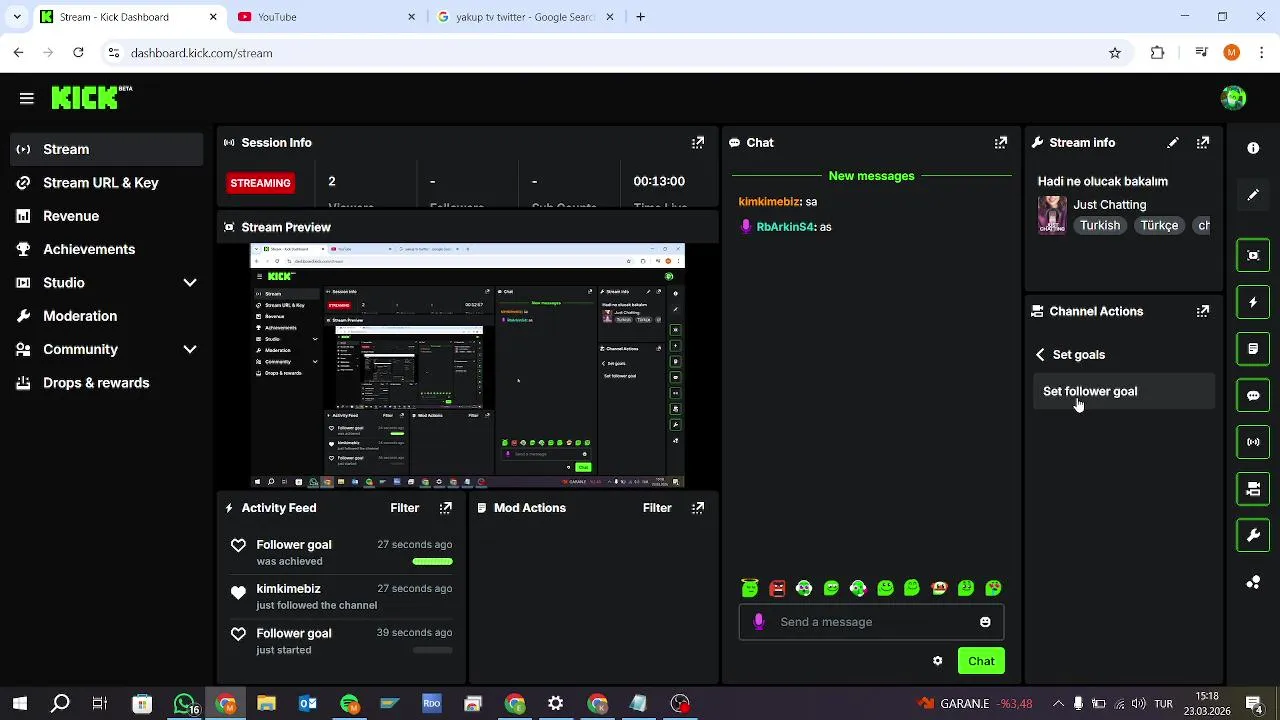Switch to the YouTube browser tab
1280x720 pixels.
[327, 17]
